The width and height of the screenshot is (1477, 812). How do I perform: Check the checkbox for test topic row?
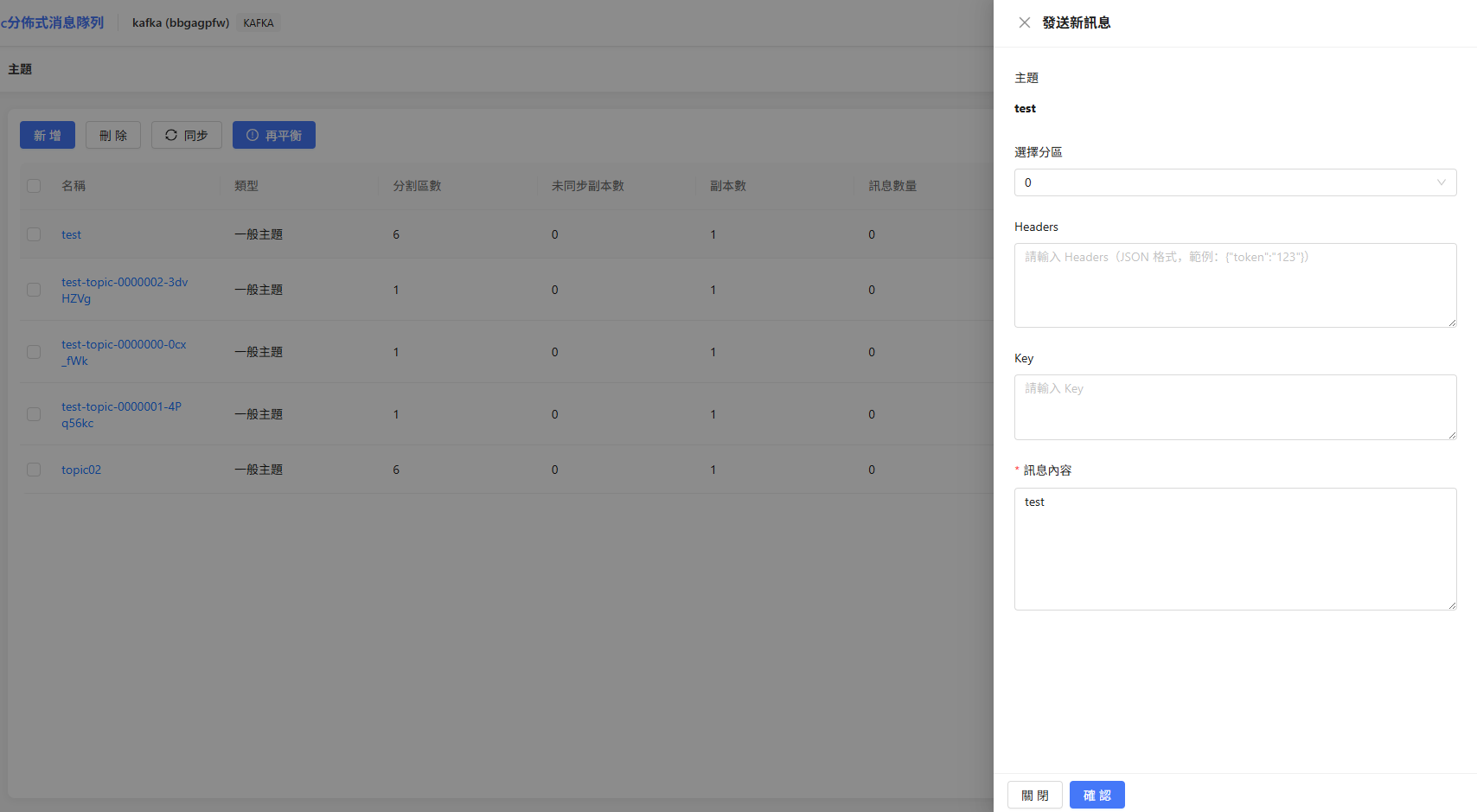click(34, 234)
